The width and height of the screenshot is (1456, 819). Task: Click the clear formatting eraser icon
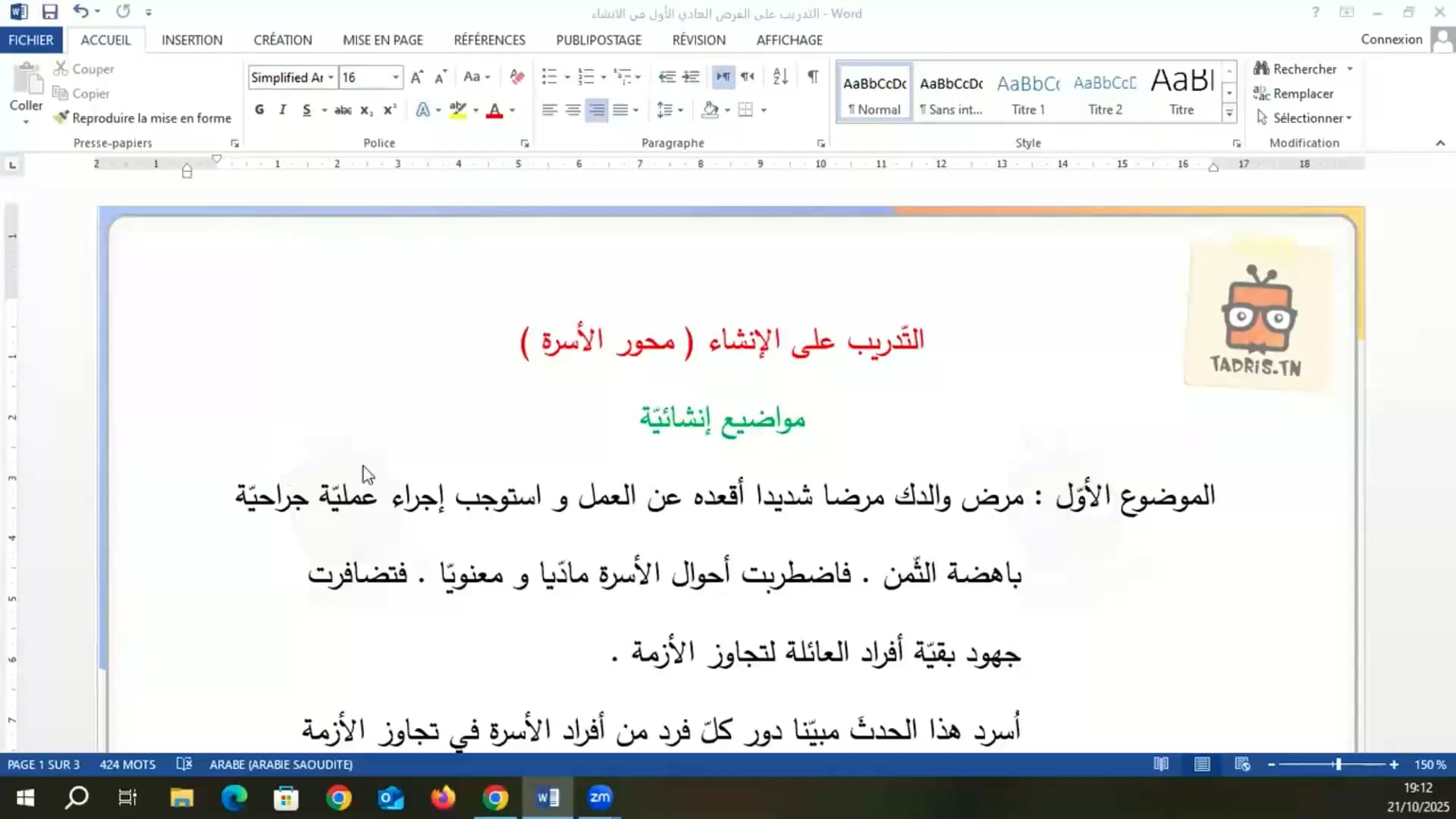point(517,77)
